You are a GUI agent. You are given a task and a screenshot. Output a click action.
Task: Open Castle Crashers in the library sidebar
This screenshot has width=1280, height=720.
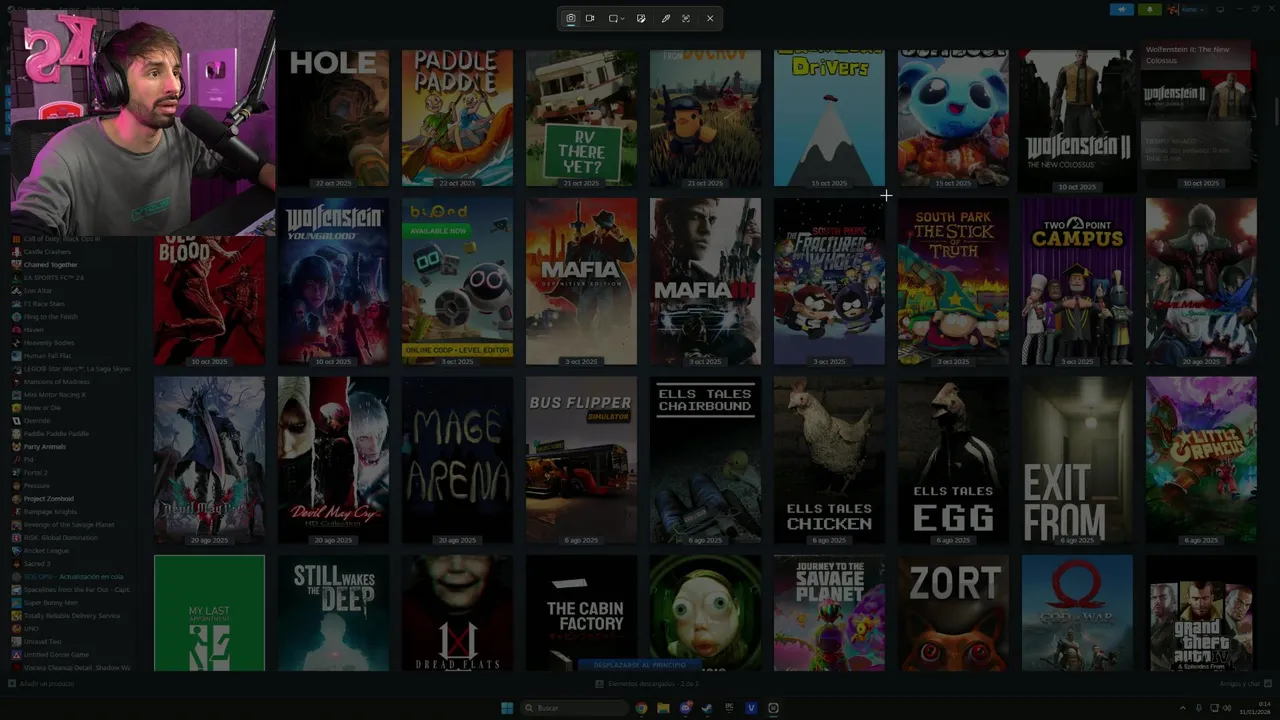pos(48,252)
